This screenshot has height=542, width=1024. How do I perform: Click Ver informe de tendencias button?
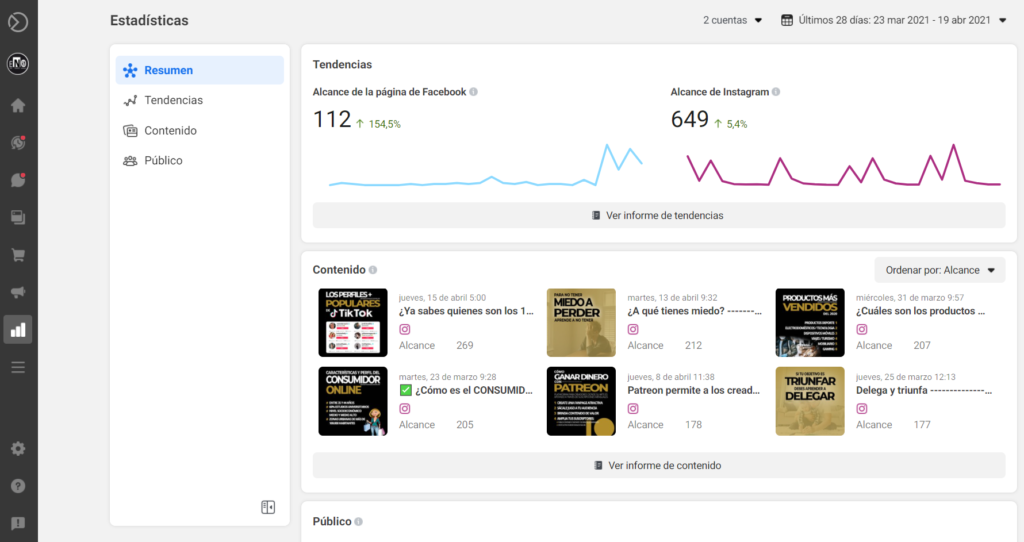(659, 215)
